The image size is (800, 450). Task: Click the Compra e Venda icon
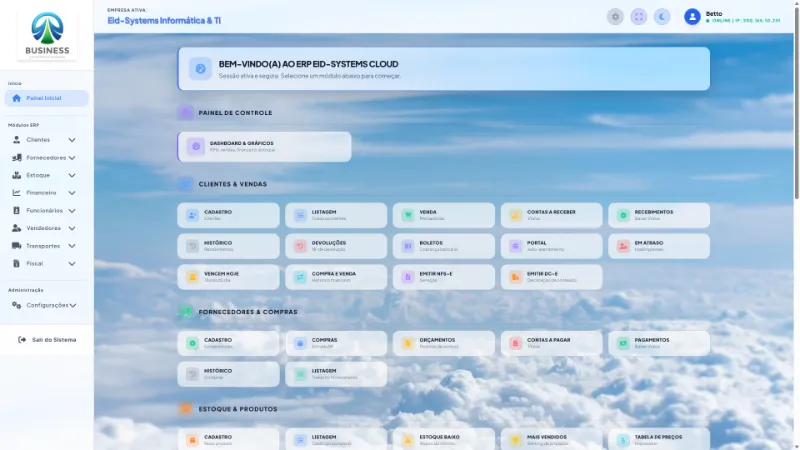click(300, 277)
